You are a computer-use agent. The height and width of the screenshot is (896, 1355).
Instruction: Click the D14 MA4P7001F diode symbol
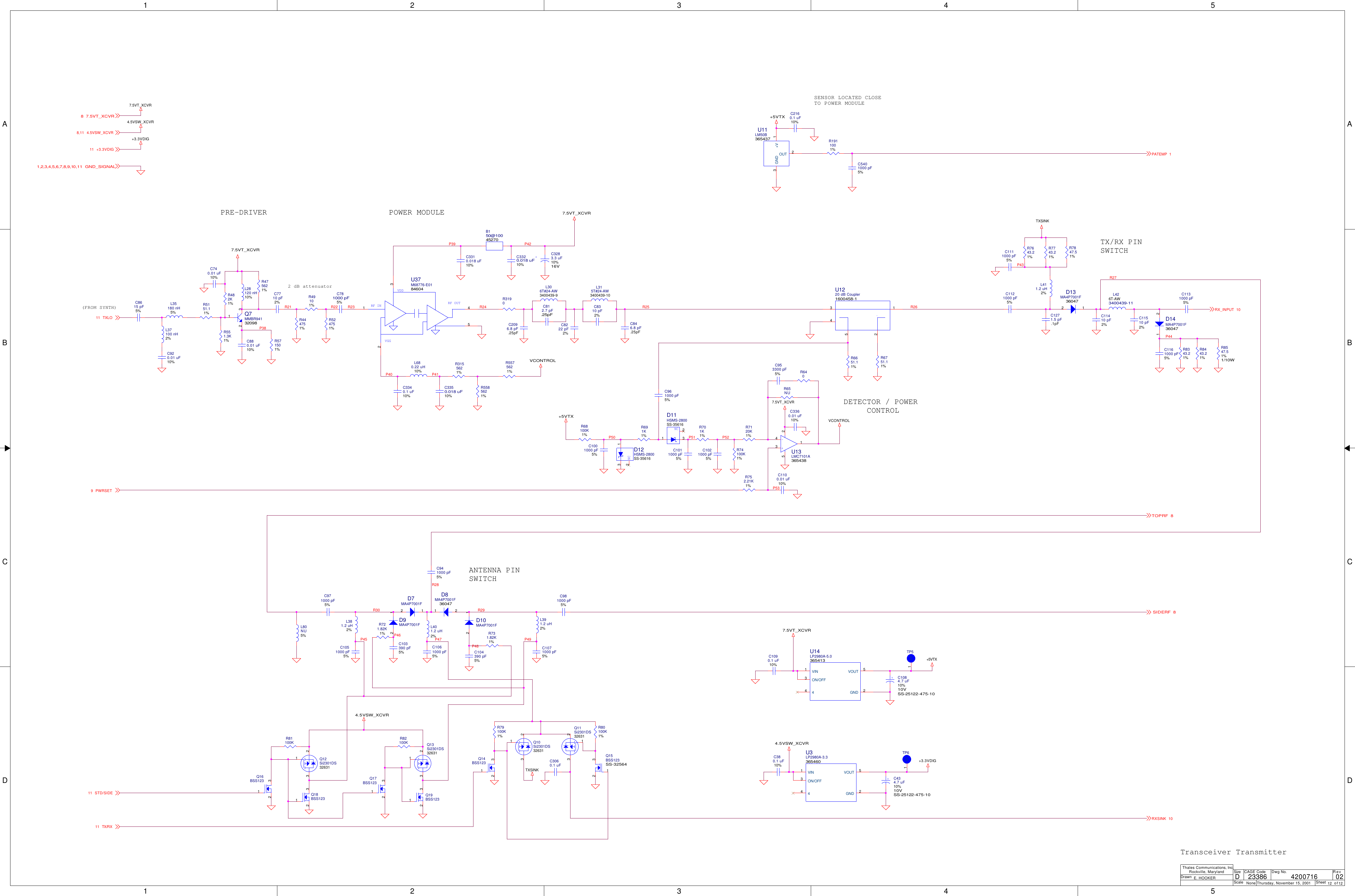(x=1159, y=324)
